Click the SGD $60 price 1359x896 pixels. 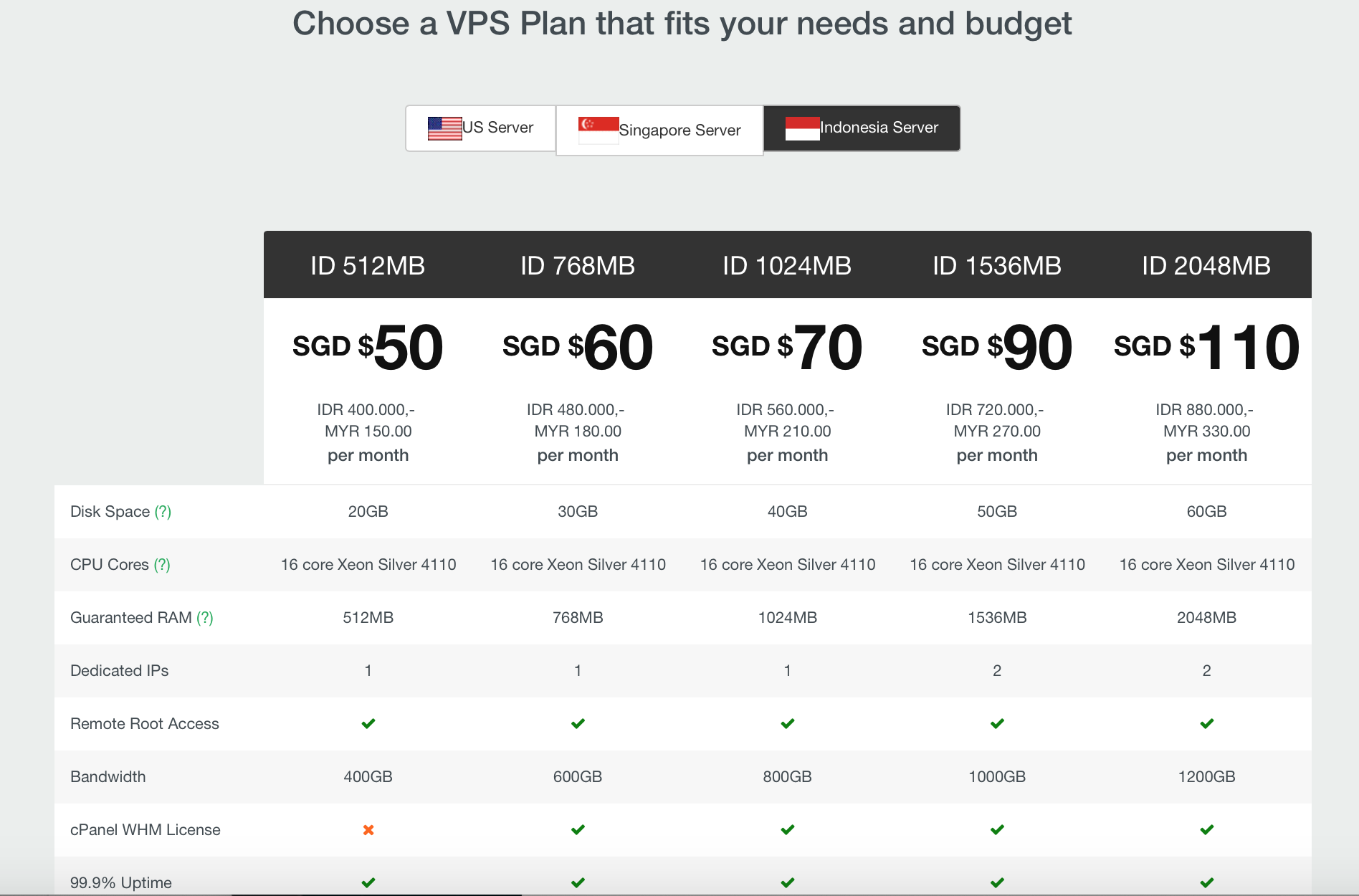(x=578, y=348)
